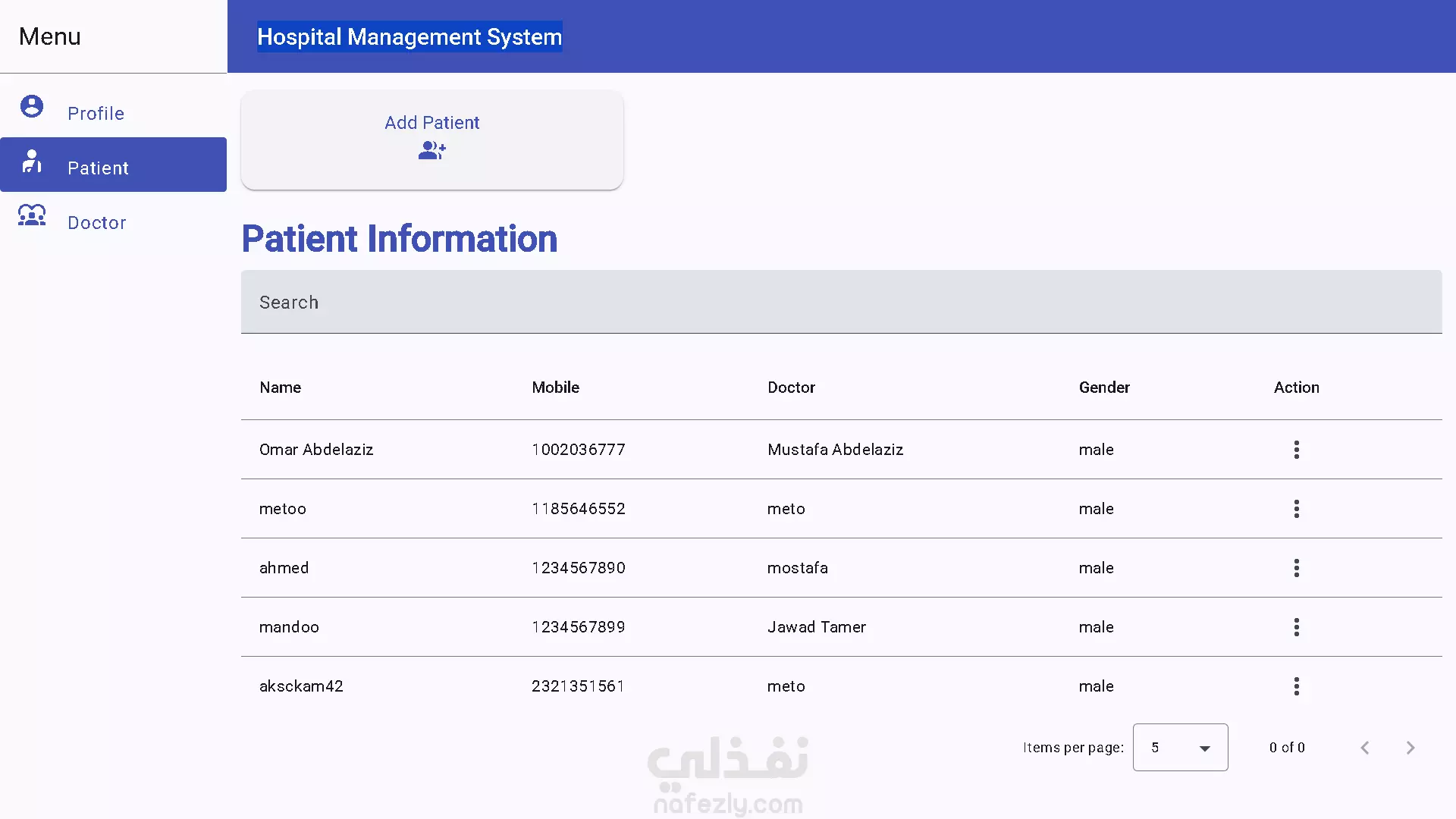Viewport: 1456px width, 819px height.
Task: Open the Doctor menu item
Action: (114, 219)
